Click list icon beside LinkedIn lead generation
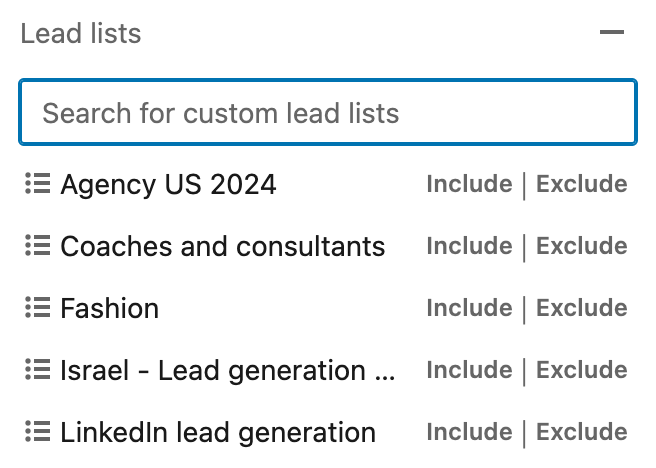656x468 pixels. [x=38, y=431]
